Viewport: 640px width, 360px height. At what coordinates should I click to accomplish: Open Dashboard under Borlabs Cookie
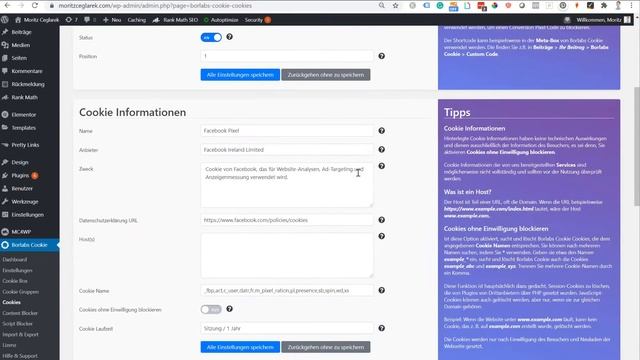(15, 260)
